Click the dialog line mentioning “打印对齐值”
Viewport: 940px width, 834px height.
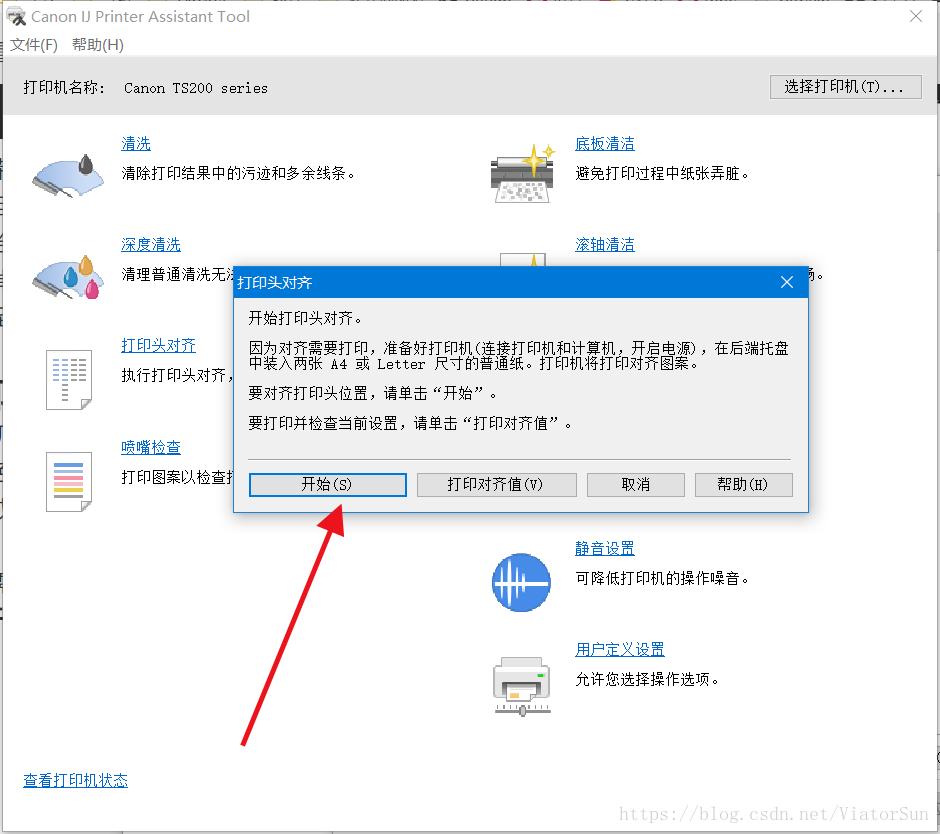tap(410, 423)
